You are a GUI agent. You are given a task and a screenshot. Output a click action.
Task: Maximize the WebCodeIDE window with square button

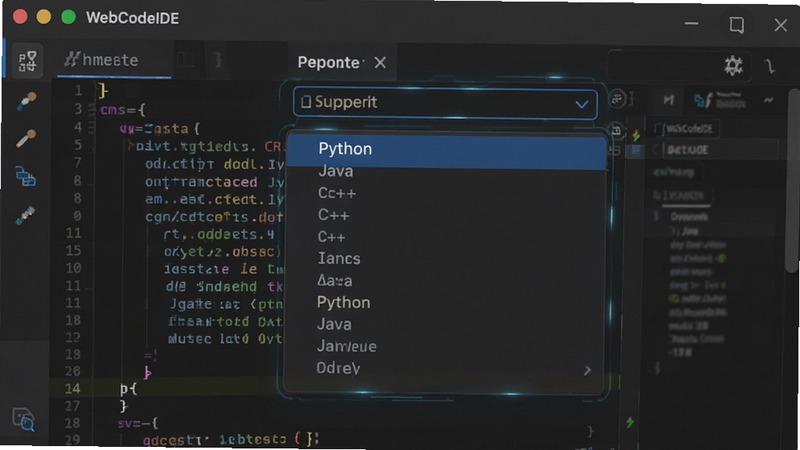pos(736,24)
